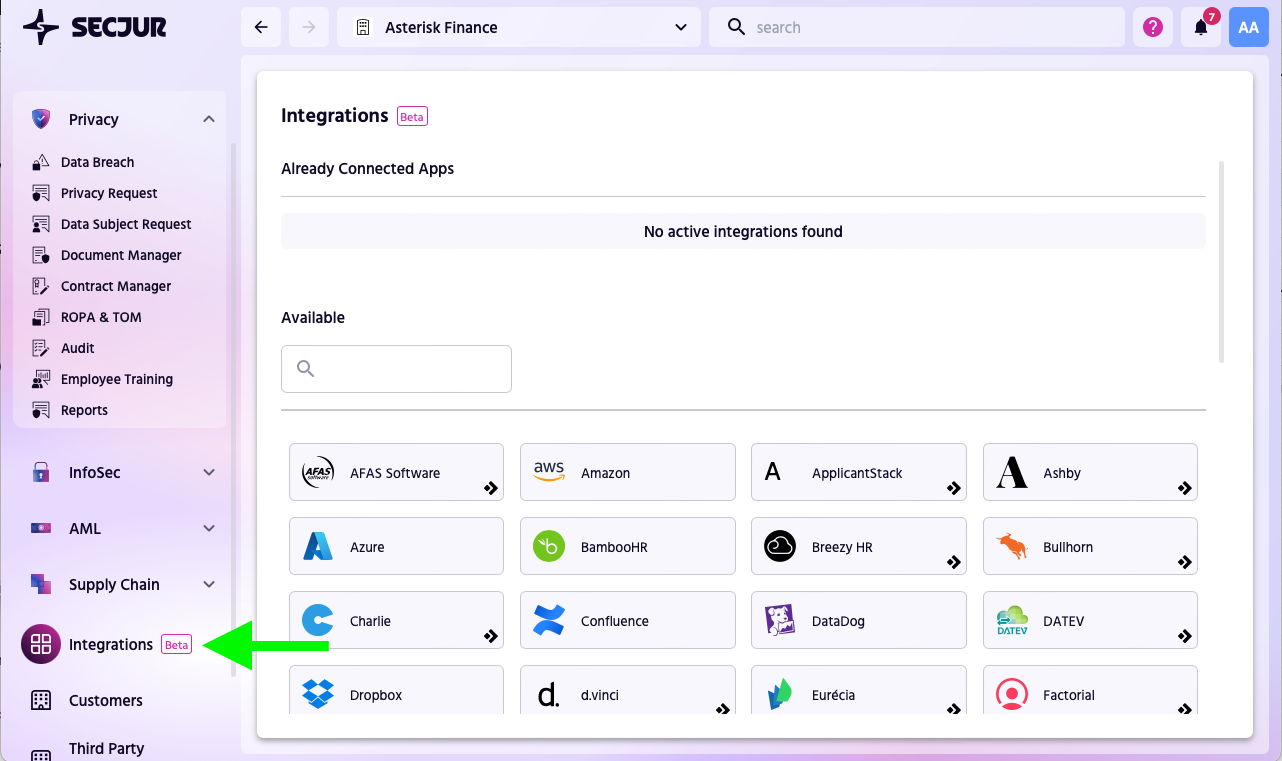Open Integrations in sidebar
The image size is (1282, 761).
point(110,644)
